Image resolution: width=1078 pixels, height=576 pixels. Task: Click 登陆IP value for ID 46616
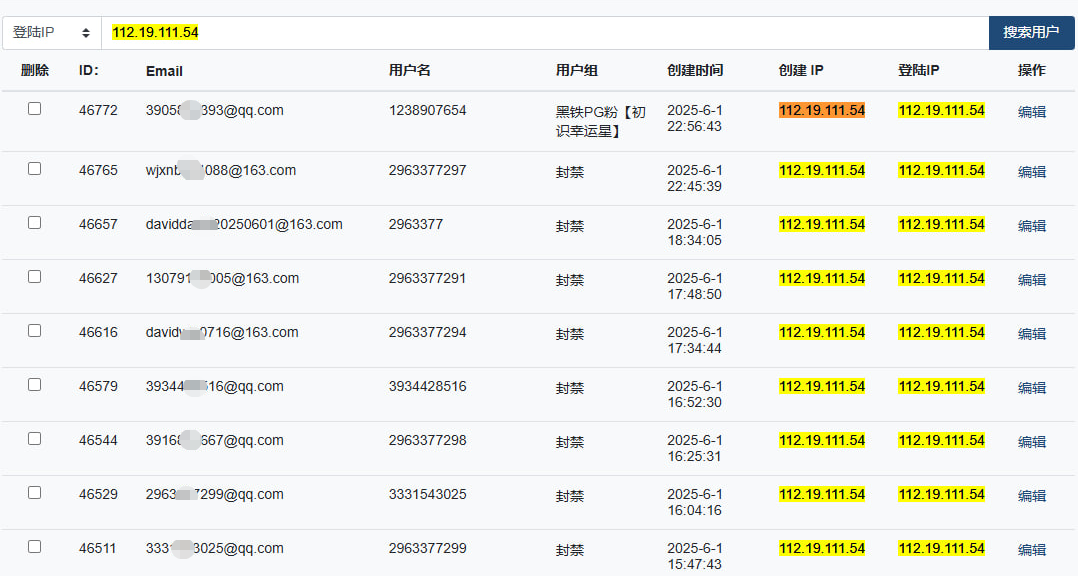coord(942,332)
